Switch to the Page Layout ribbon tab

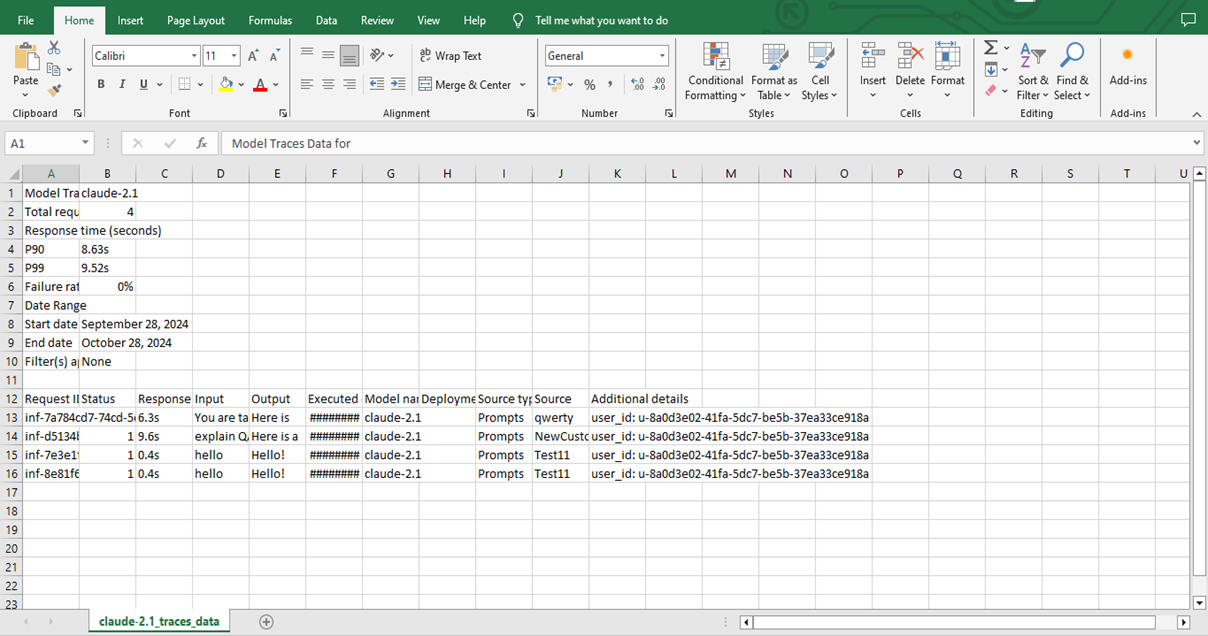(x=196, y=20)
